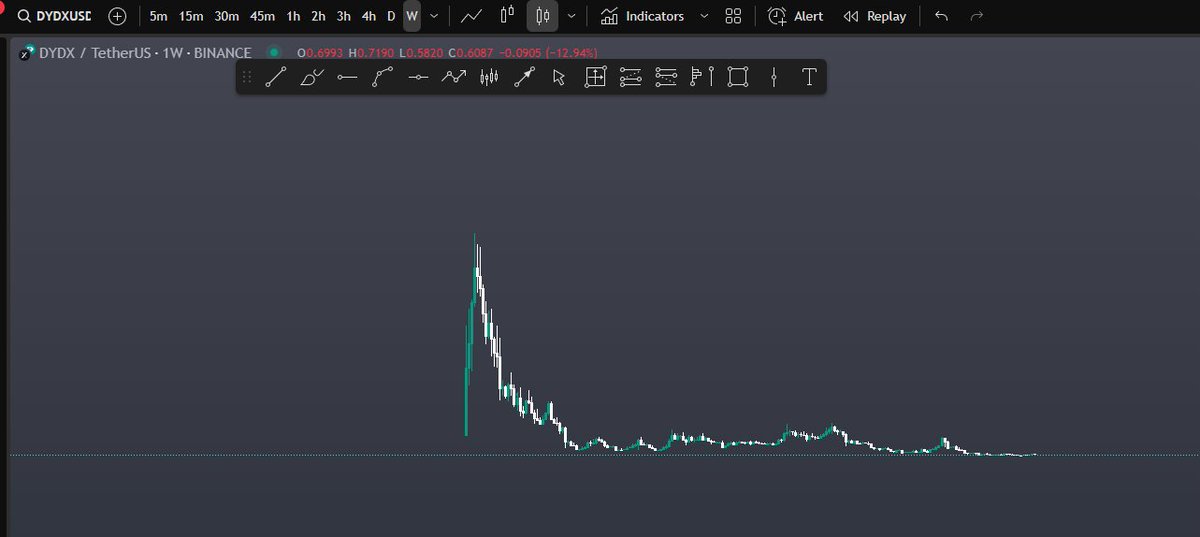Select the zigzag arrow path tool
Image resolution: width=1200 pixels, height=537 pixels.
454,77
